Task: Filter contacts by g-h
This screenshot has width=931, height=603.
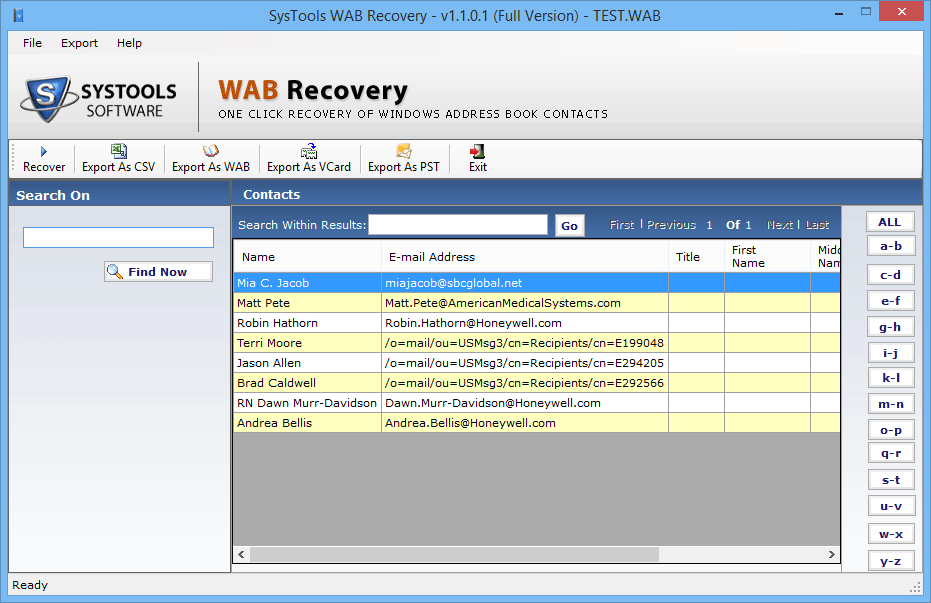Action: click(891, 326)
